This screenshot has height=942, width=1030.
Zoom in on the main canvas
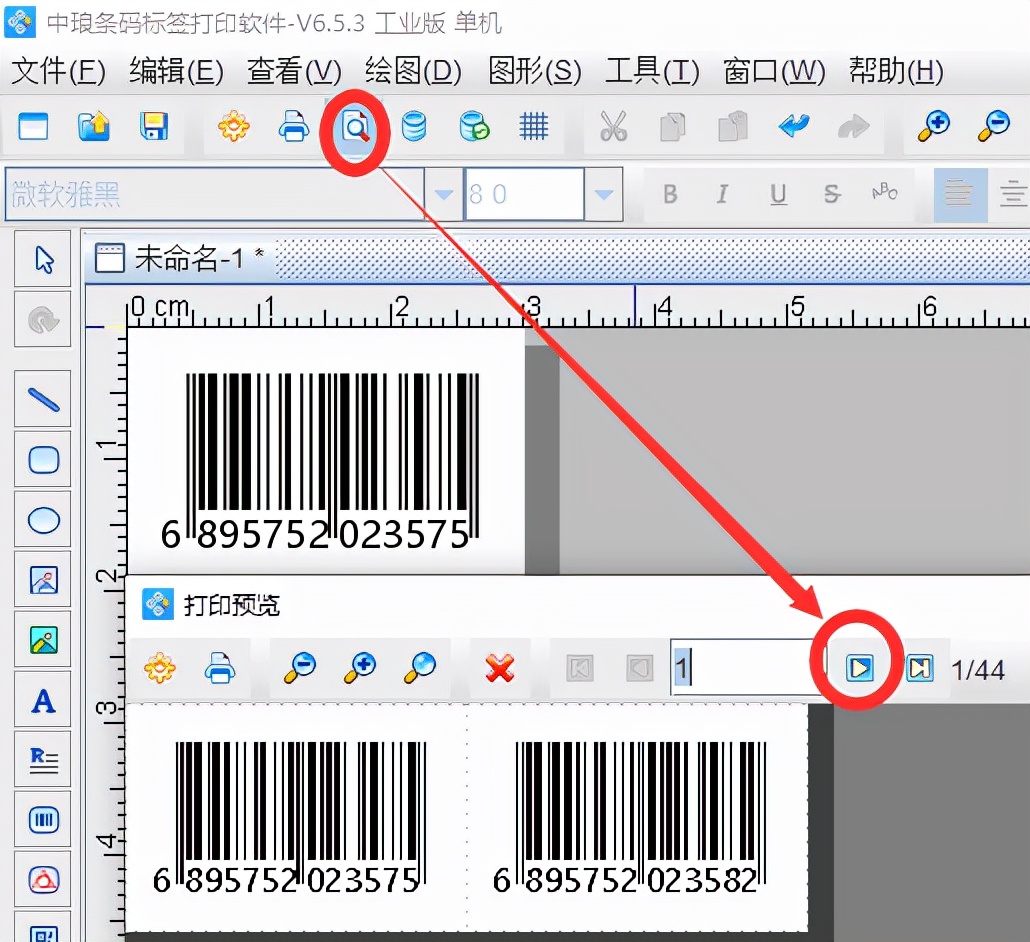[x=933, y=125]
